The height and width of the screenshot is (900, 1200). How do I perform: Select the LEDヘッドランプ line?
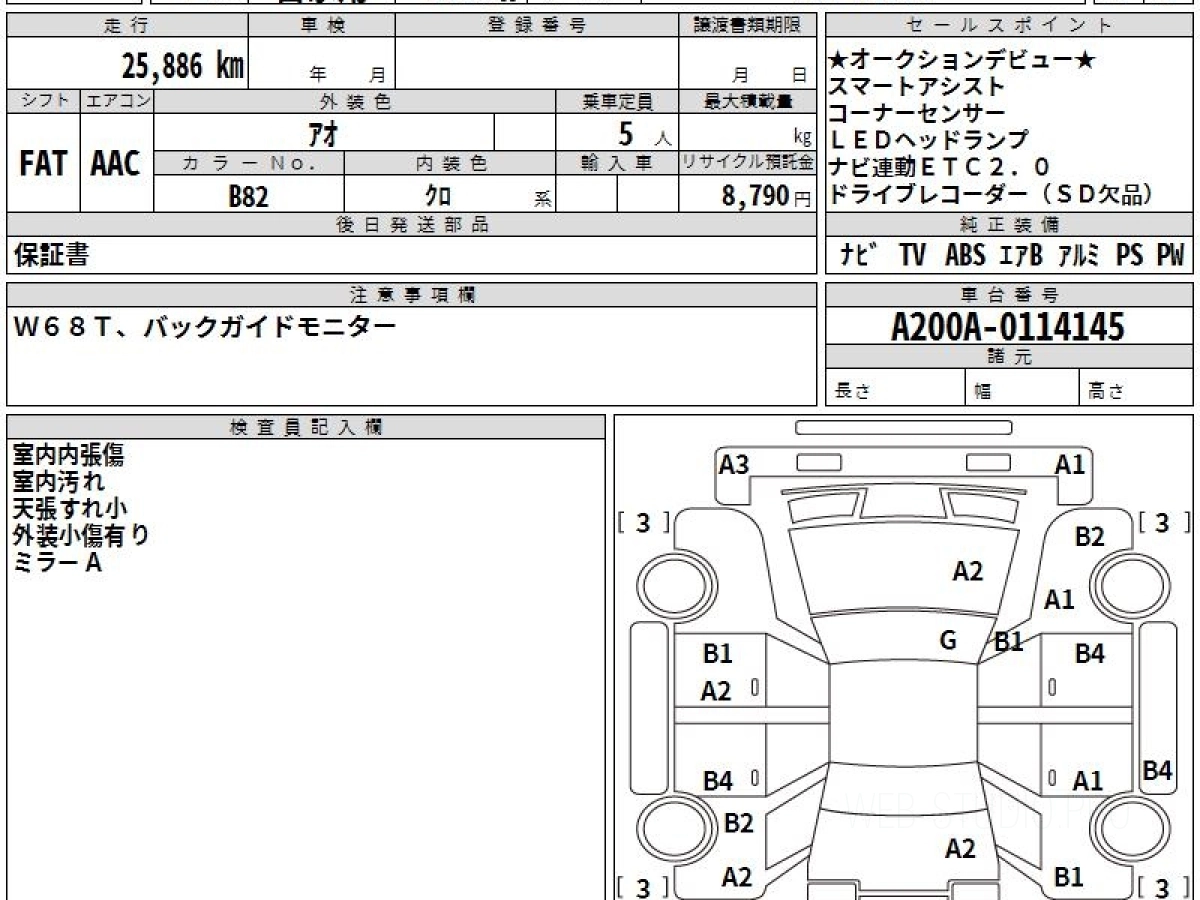pos(929,141)
